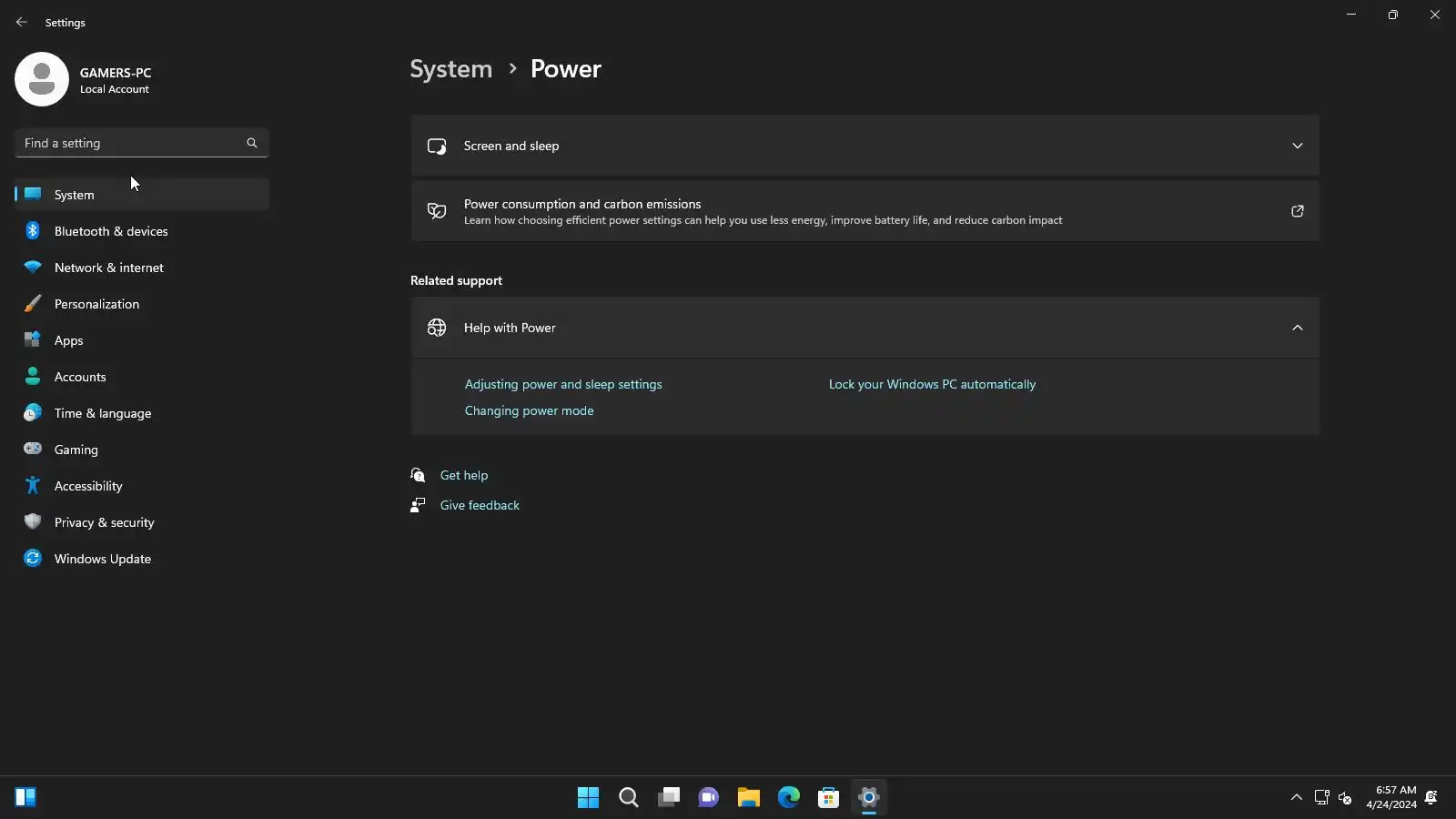Launch Microsoft Edge from the taskbar
Viewport: 1456px width, 819px height.
[x=789, y=797]
